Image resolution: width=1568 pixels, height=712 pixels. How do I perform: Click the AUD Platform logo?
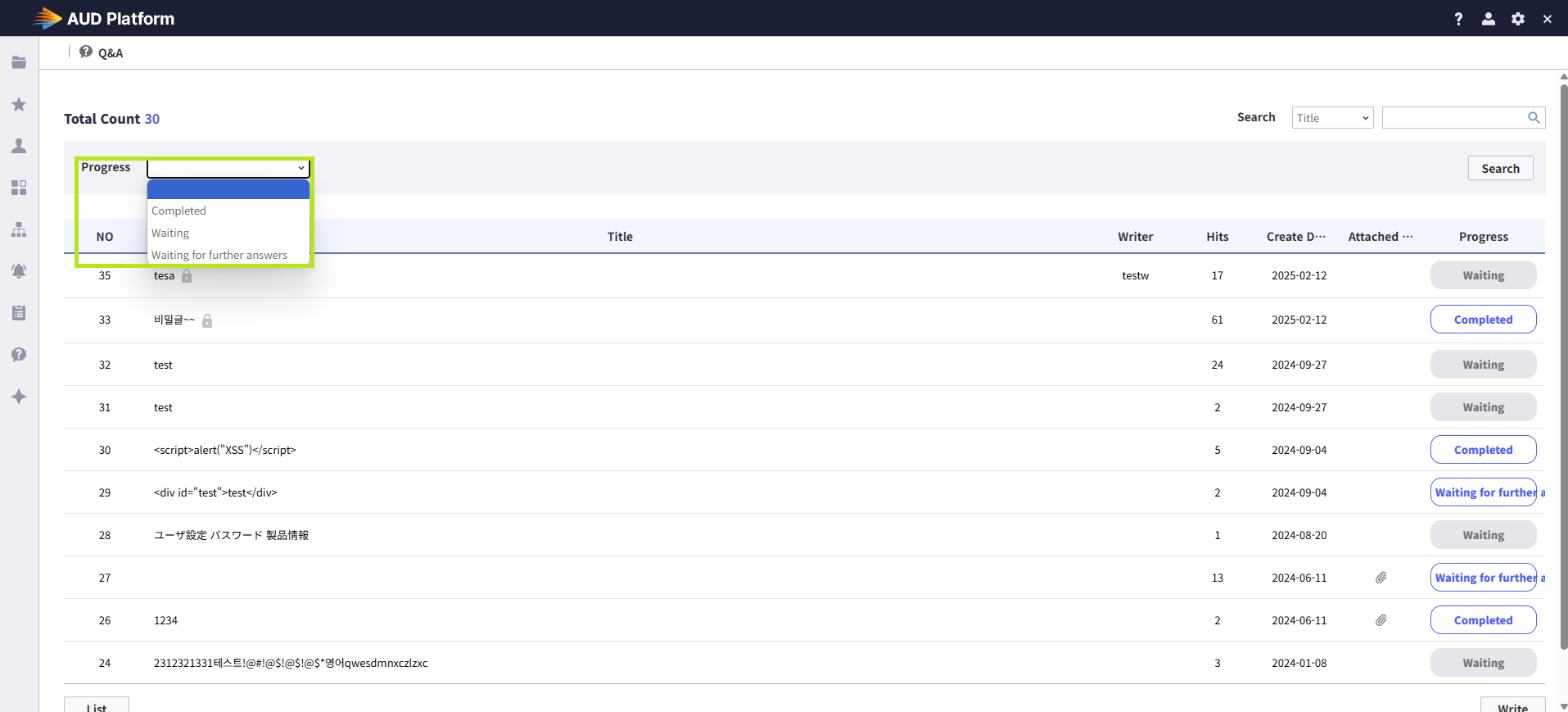(x=103, y=18)
